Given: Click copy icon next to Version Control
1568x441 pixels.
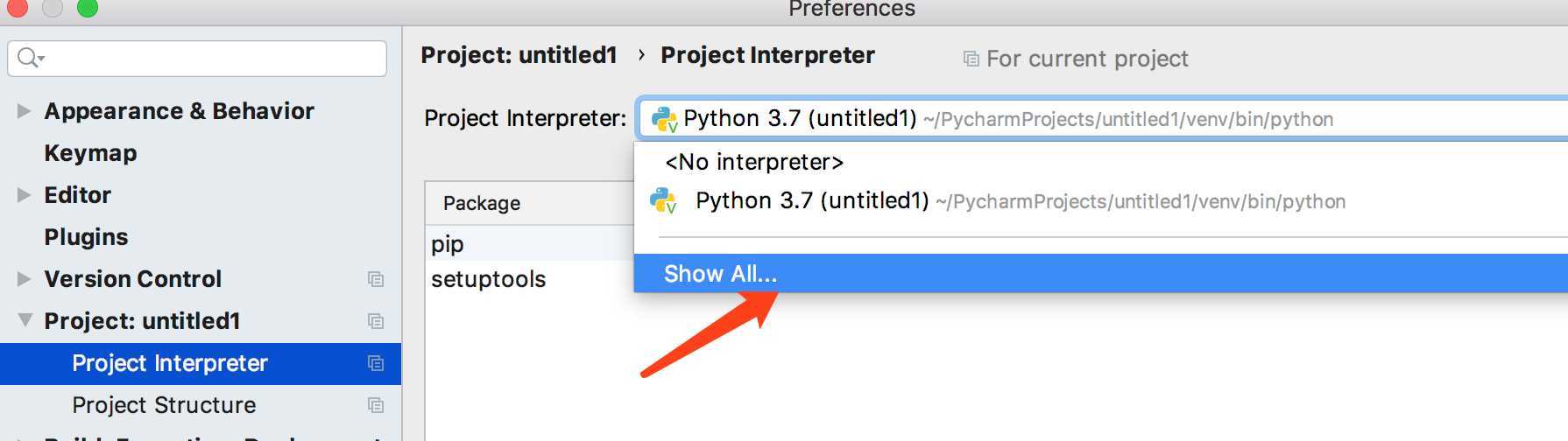Looking at the screenshot, I should (376, 279).
